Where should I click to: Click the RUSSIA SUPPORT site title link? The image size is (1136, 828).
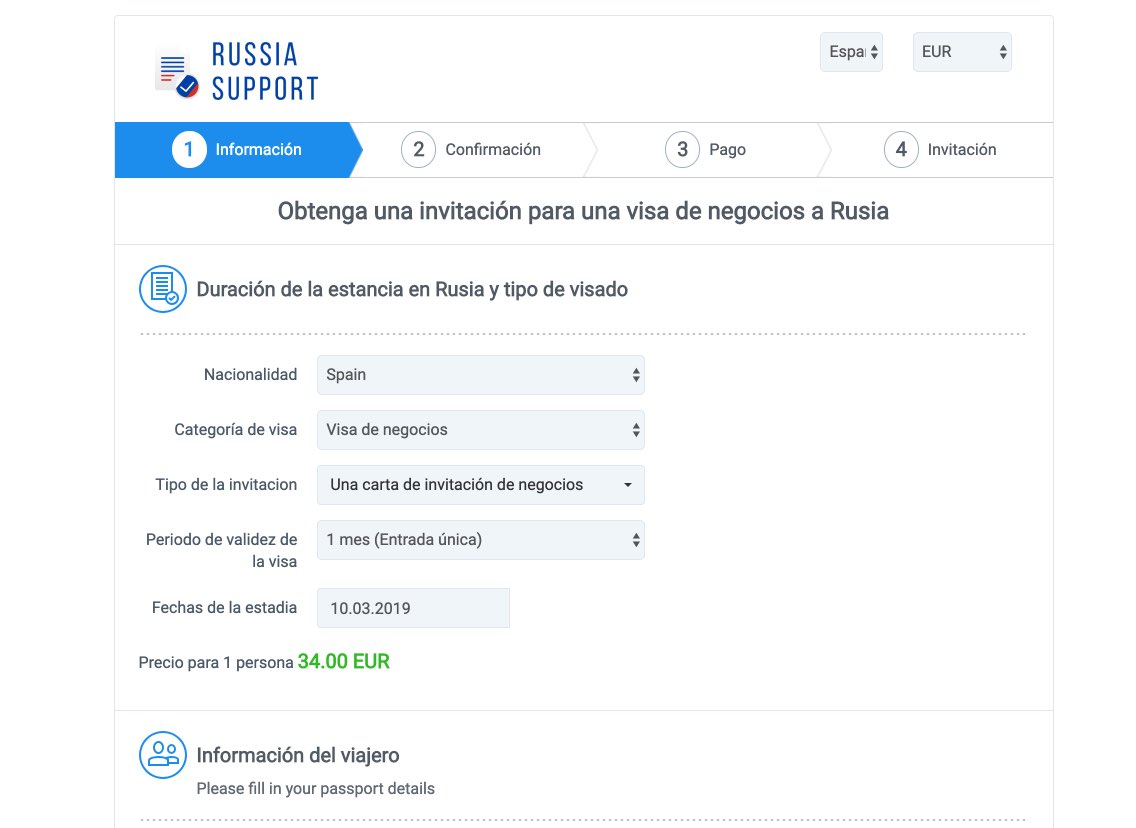click(264, 72)
